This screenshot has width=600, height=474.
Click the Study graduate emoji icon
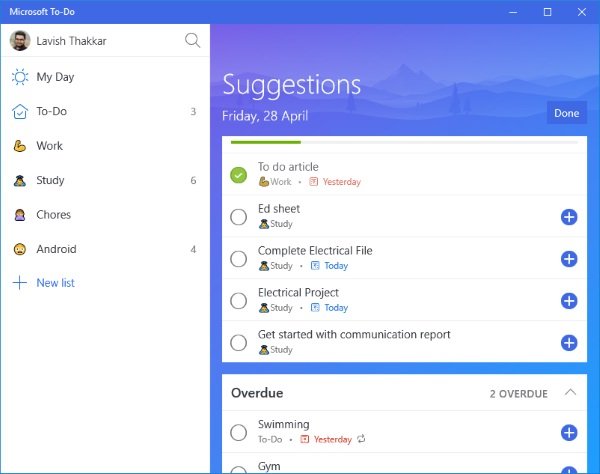click(x=20, y=180)
